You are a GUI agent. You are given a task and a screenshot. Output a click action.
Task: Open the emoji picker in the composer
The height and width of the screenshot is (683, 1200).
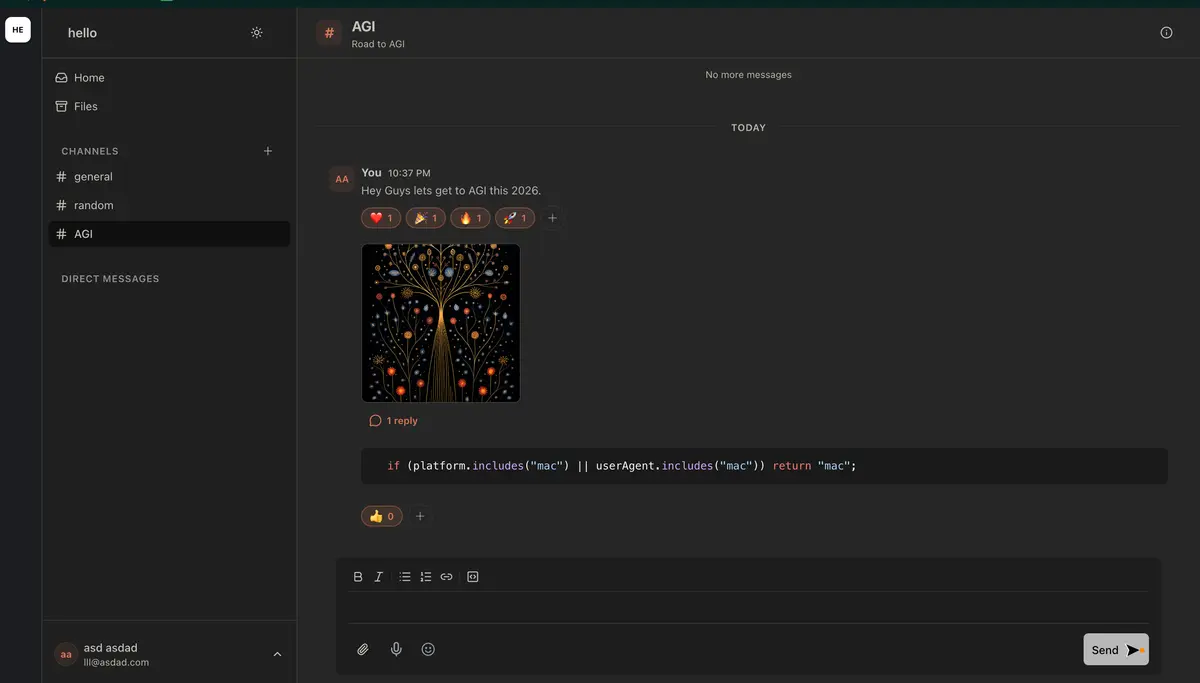(428, 648)
